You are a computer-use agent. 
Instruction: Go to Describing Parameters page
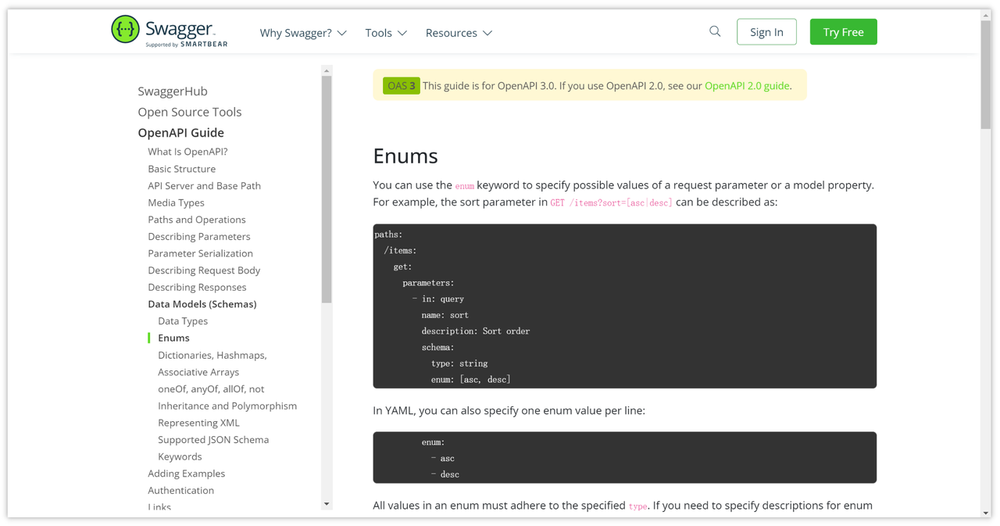199,236
